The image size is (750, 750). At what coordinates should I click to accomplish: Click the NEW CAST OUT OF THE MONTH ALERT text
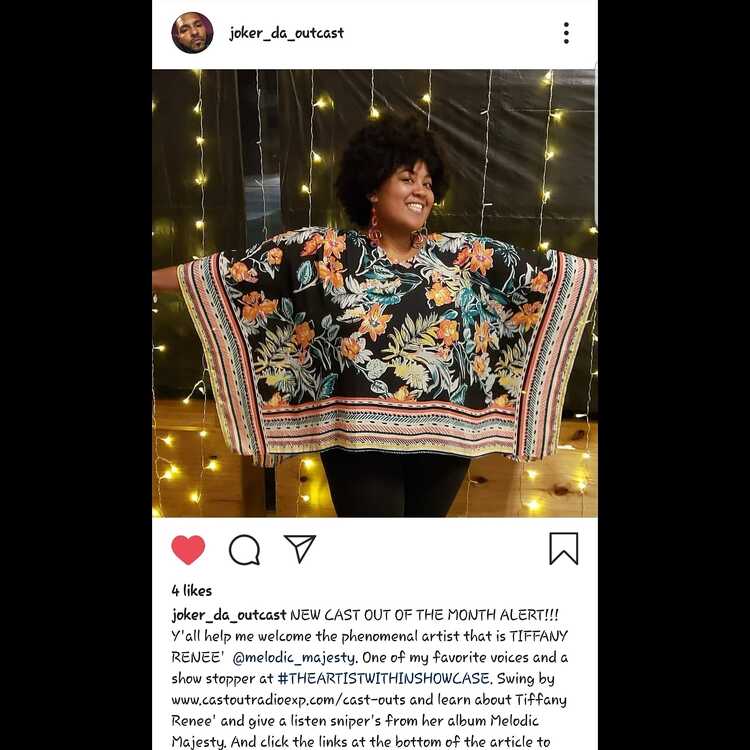point(424,615)
